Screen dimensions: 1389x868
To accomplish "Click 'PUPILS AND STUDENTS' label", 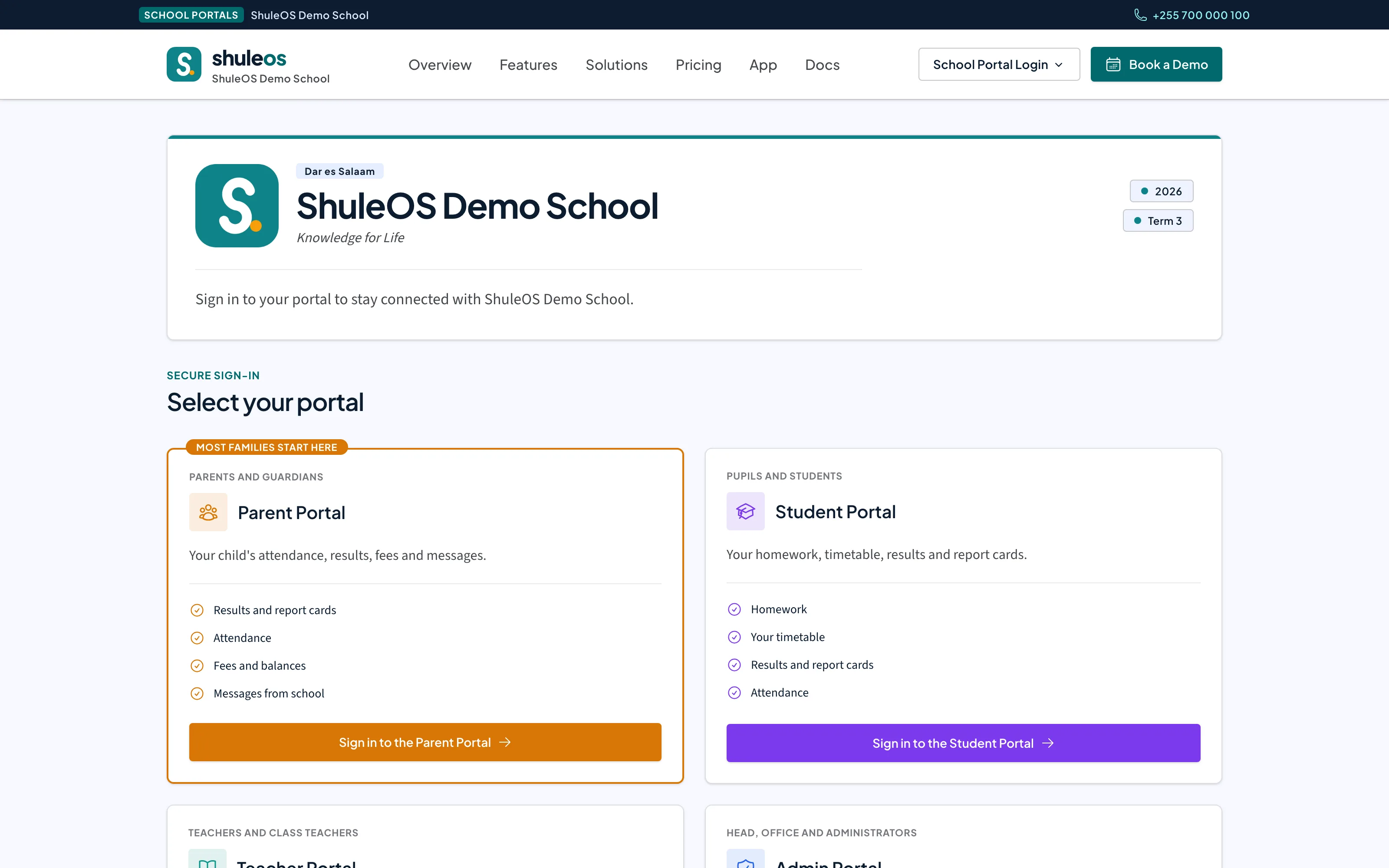I will (x=784, y=476).
